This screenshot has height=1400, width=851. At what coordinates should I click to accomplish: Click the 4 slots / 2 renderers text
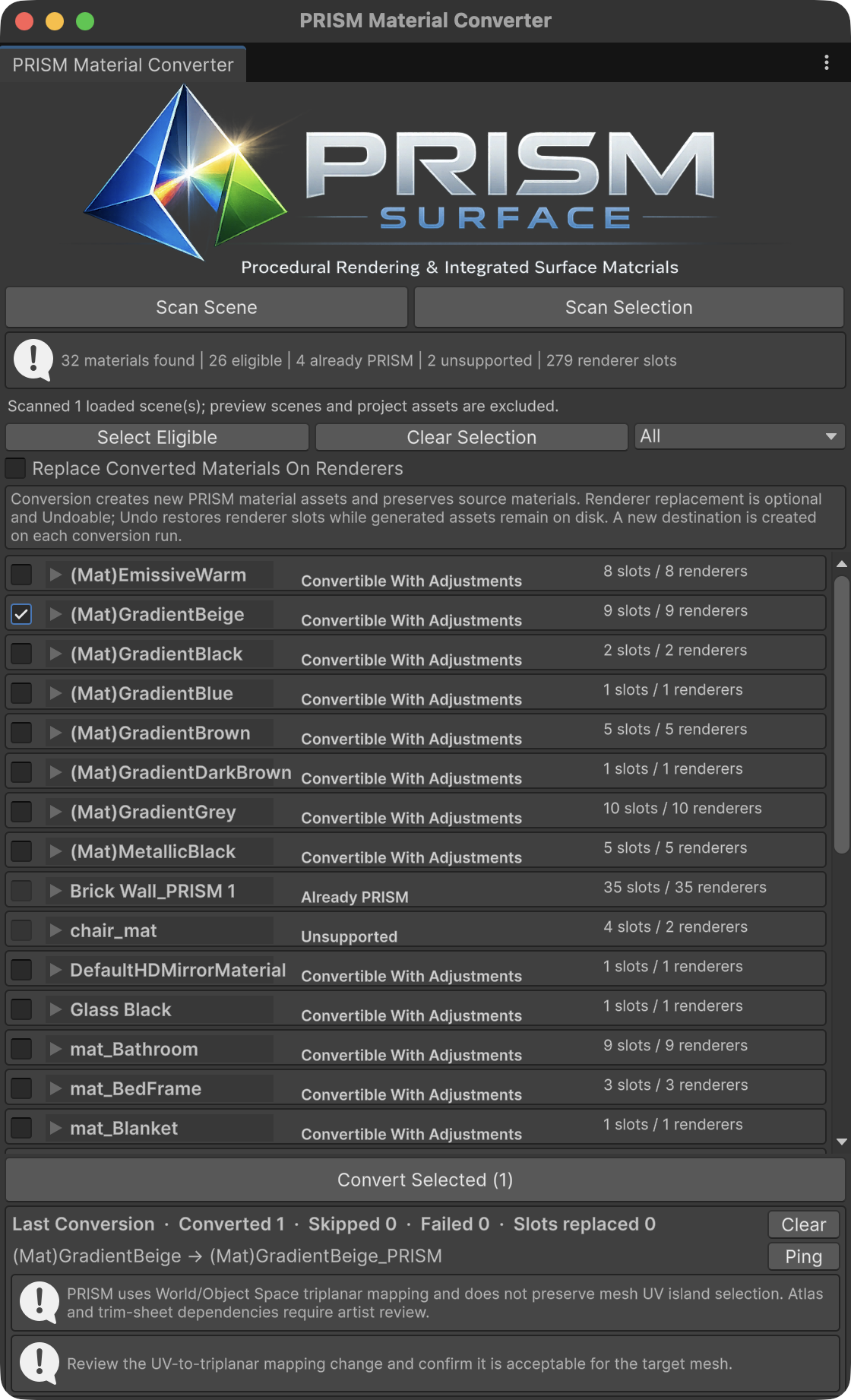[x=675, y=926]
